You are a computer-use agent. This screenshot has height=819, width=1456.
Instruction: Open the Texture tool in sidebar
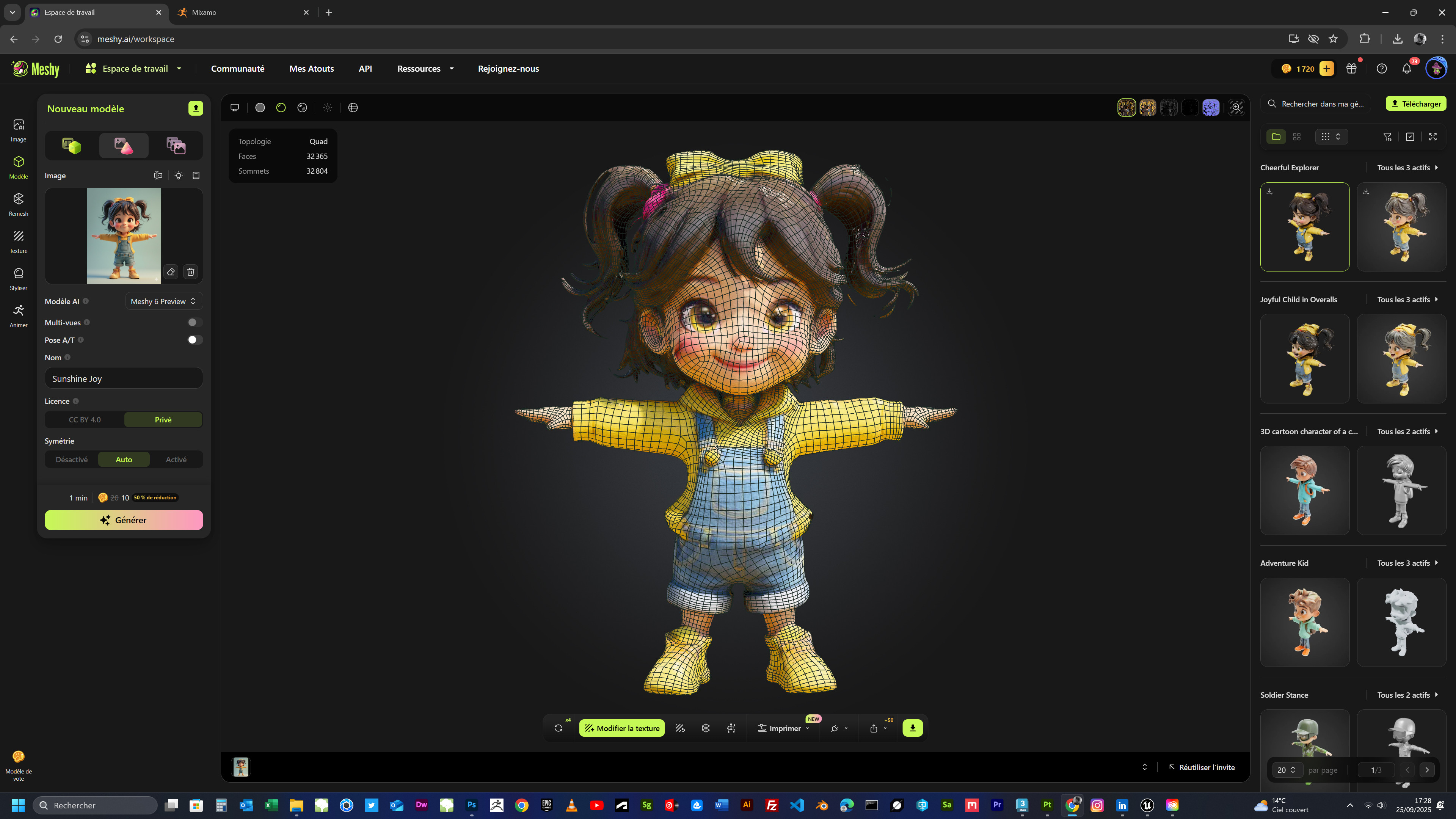click(18, 242)
